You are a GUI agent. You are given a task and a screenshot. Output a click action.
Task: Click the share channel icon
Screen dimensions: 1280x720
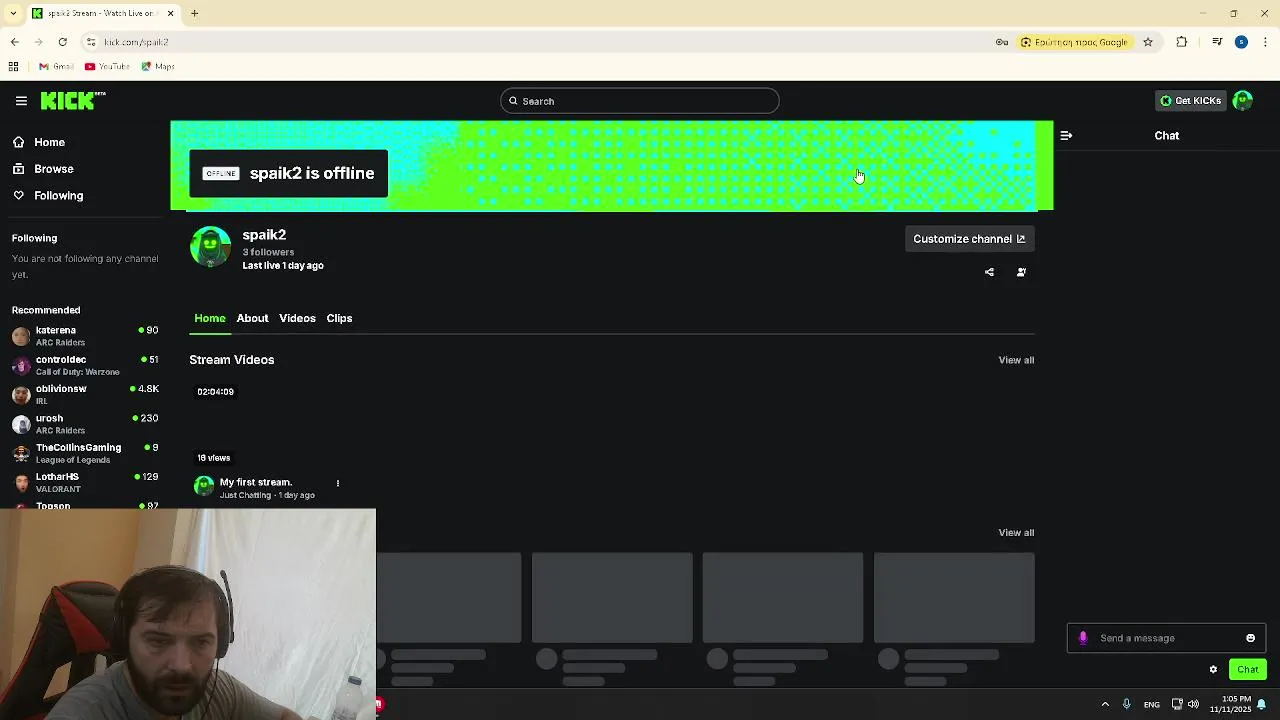click(989, 272)
